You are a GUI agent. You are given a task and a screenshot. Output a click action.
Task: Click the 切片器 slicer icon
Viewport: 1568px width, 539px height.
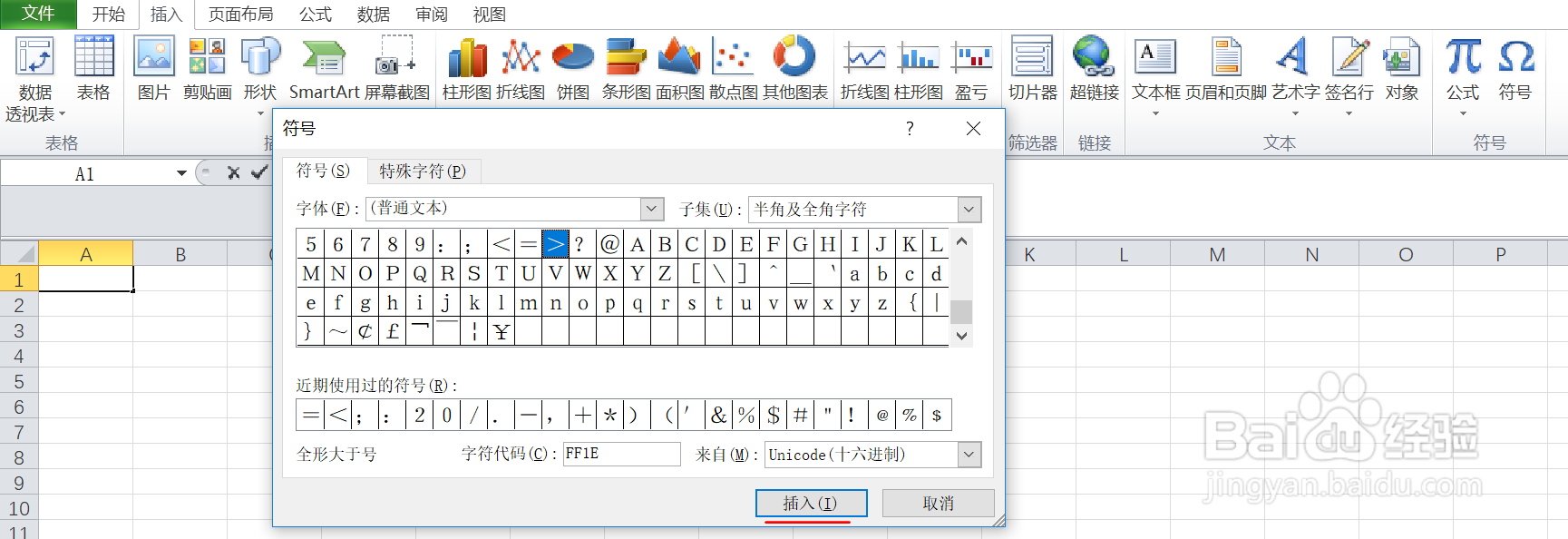(1033, 69)
